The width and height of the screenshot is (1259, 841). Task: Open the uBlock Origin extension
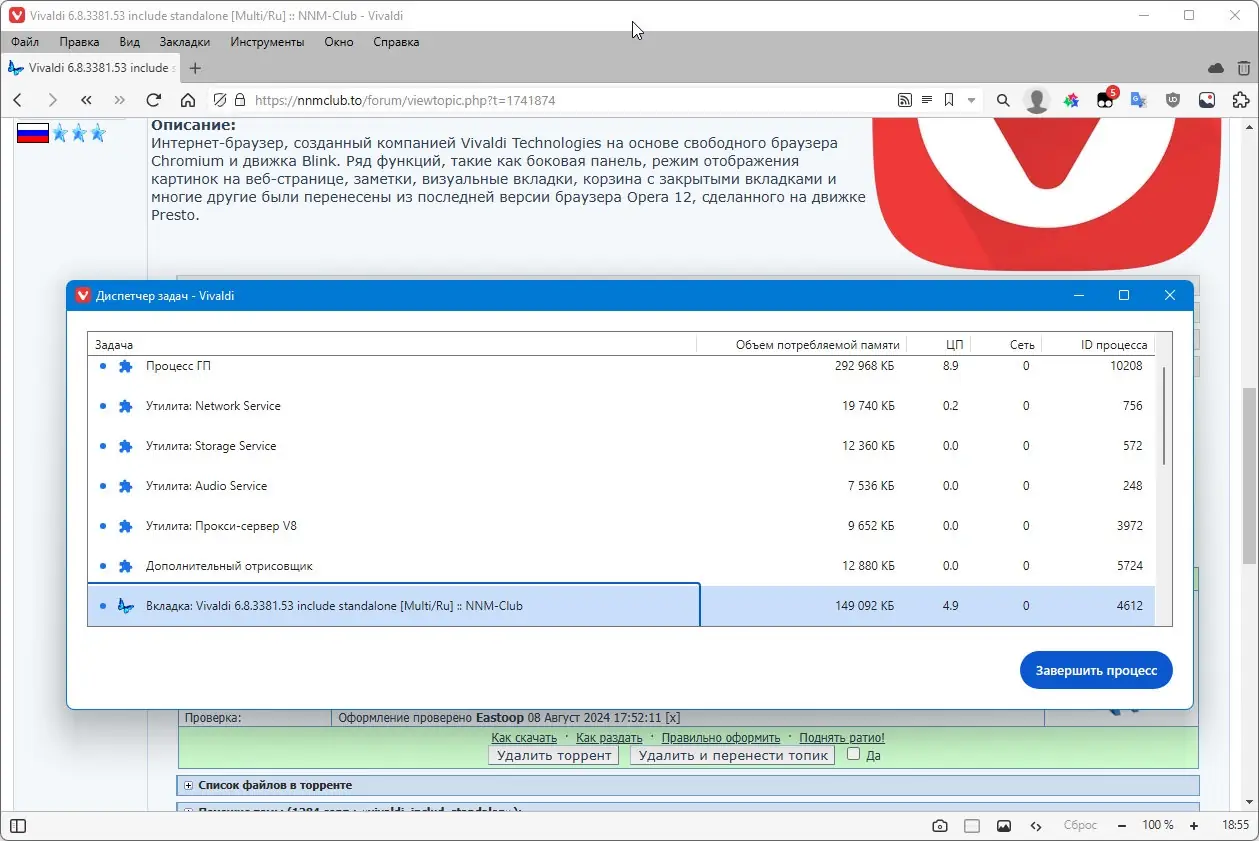(x=1173, y=100)
